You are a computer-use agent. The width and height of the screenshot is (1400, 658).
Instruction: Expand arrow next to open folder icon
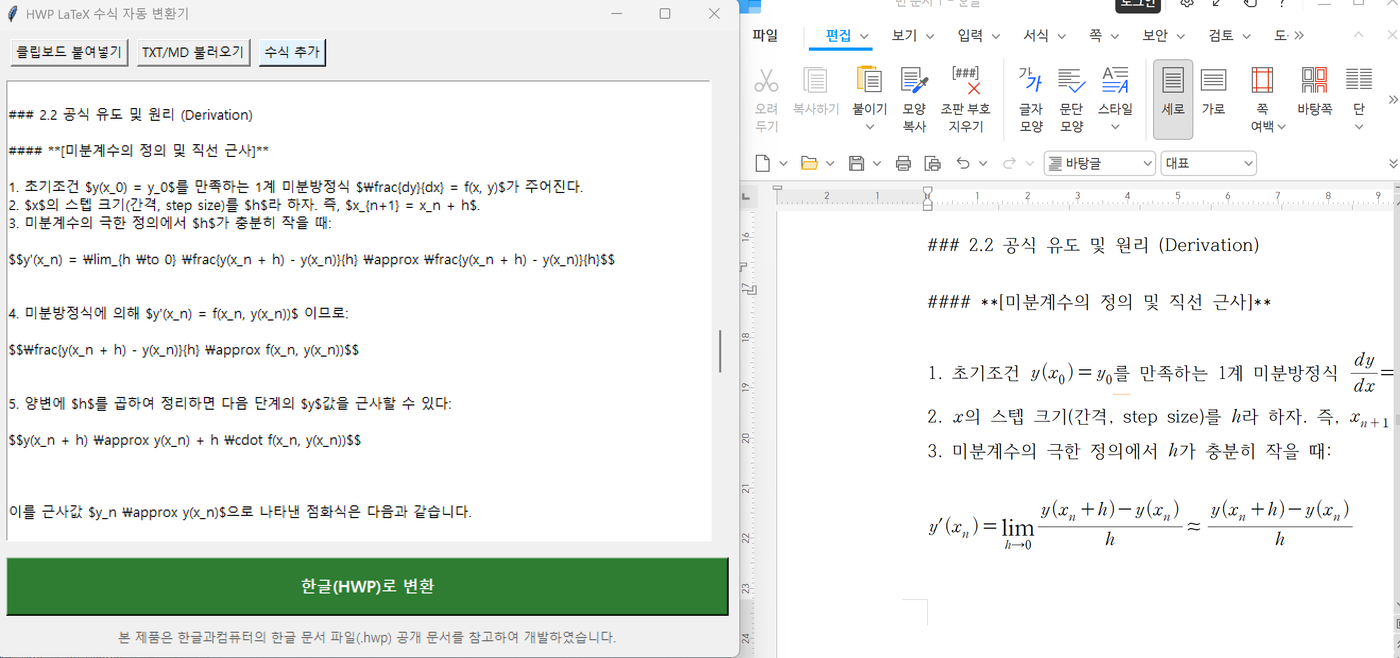[x=830, y=163]
